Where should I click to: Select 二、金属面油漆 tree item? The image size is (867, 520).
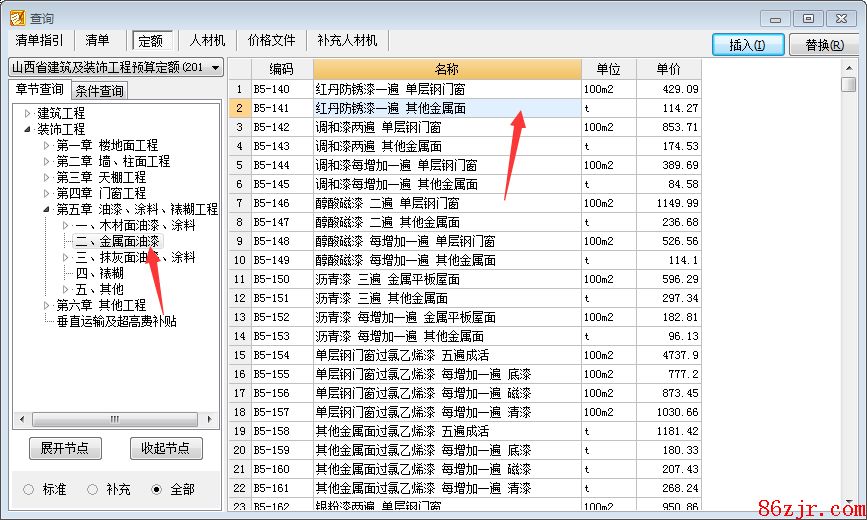click(116, 241)
